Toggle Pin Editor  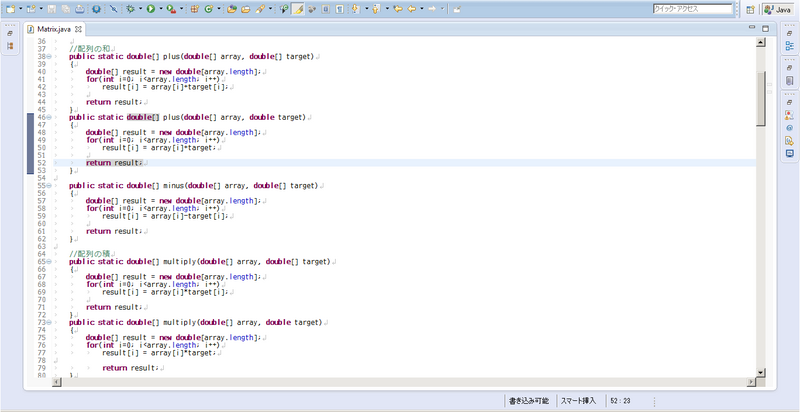[x=457, y=9]
